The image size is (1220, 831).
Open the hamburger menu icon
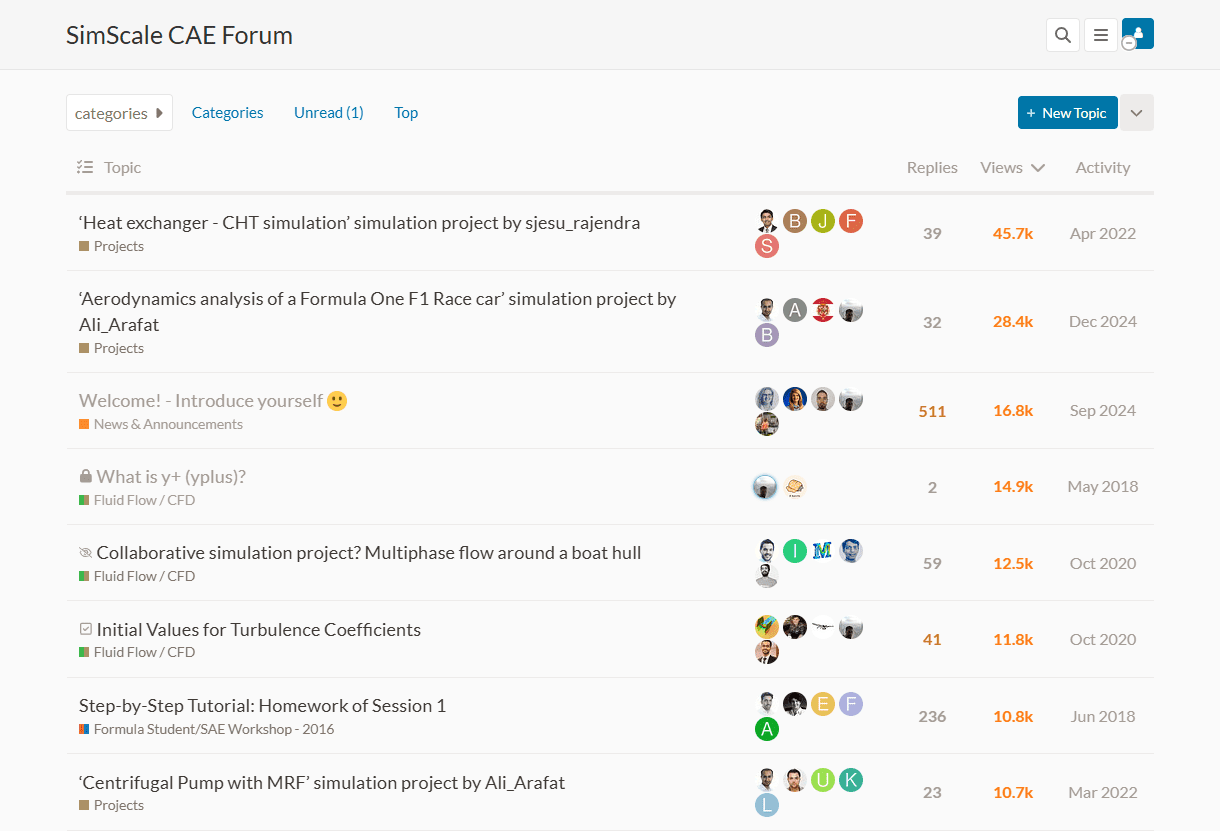pos(1101,35)
